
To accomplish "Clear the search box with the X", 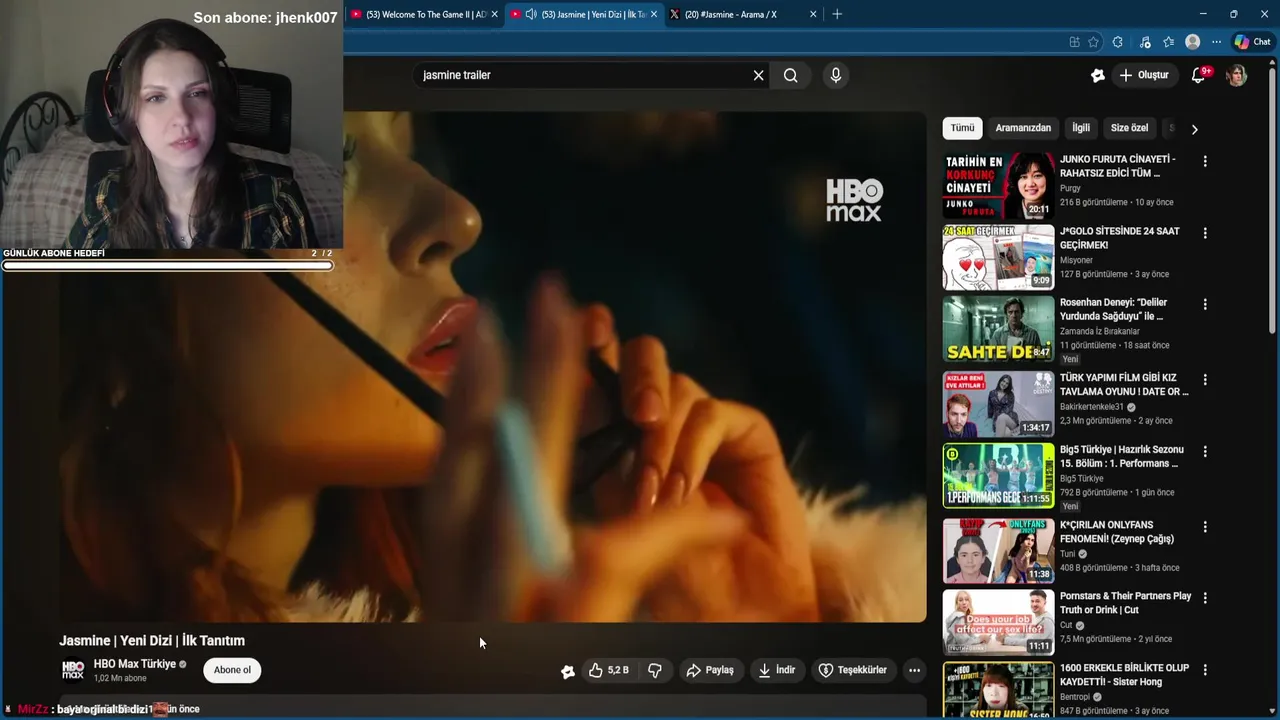I will (x=758, y=75).
